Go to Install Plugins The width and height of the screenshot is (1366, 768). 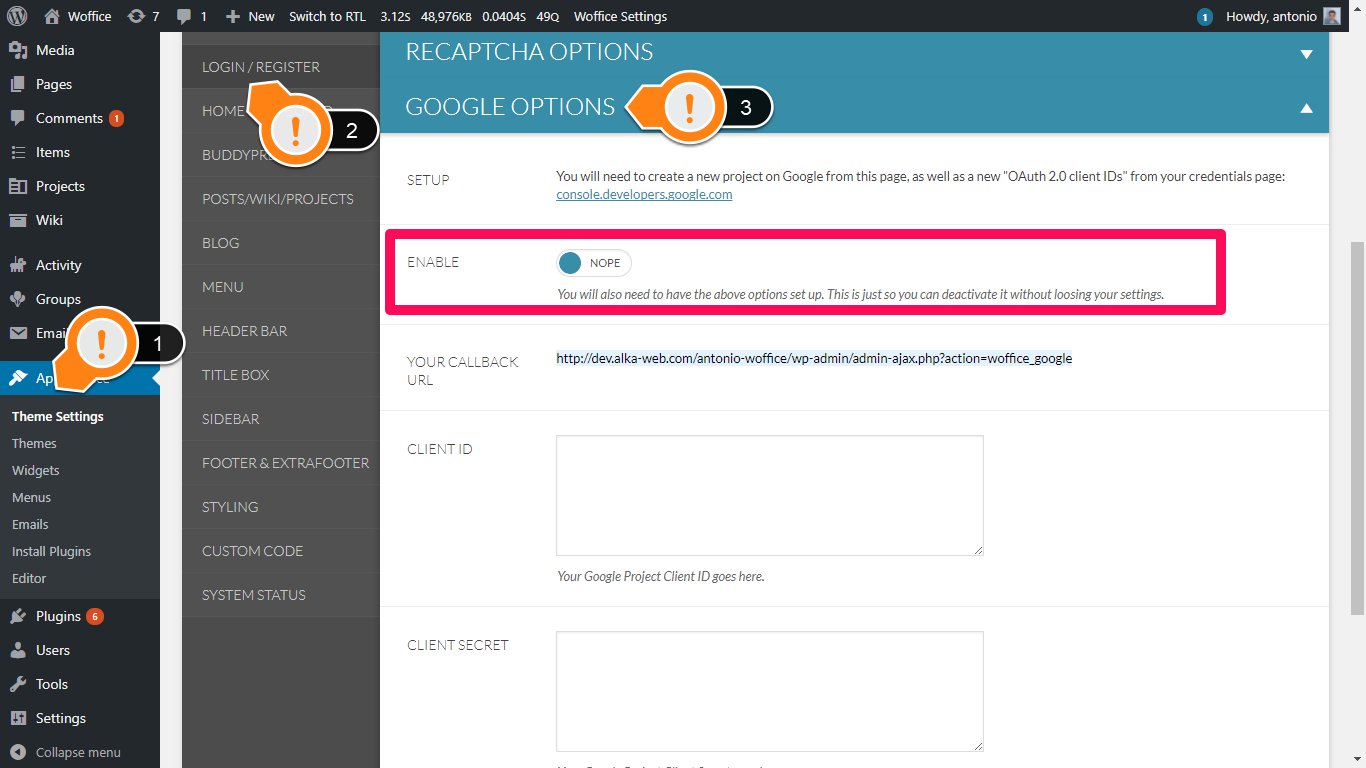pyautogui.click(x=51, y=551)
